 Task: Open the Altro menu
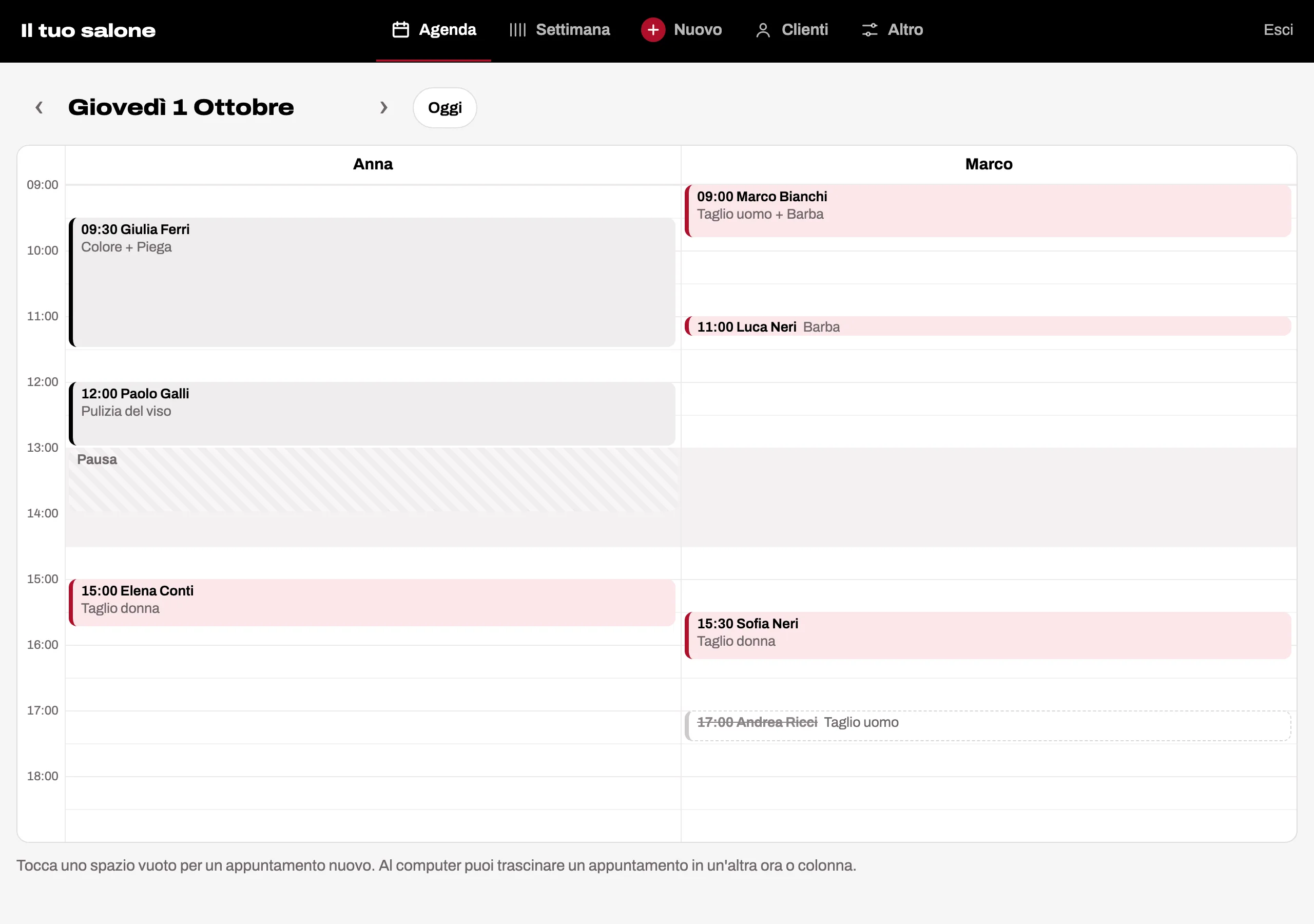[892, 30]
